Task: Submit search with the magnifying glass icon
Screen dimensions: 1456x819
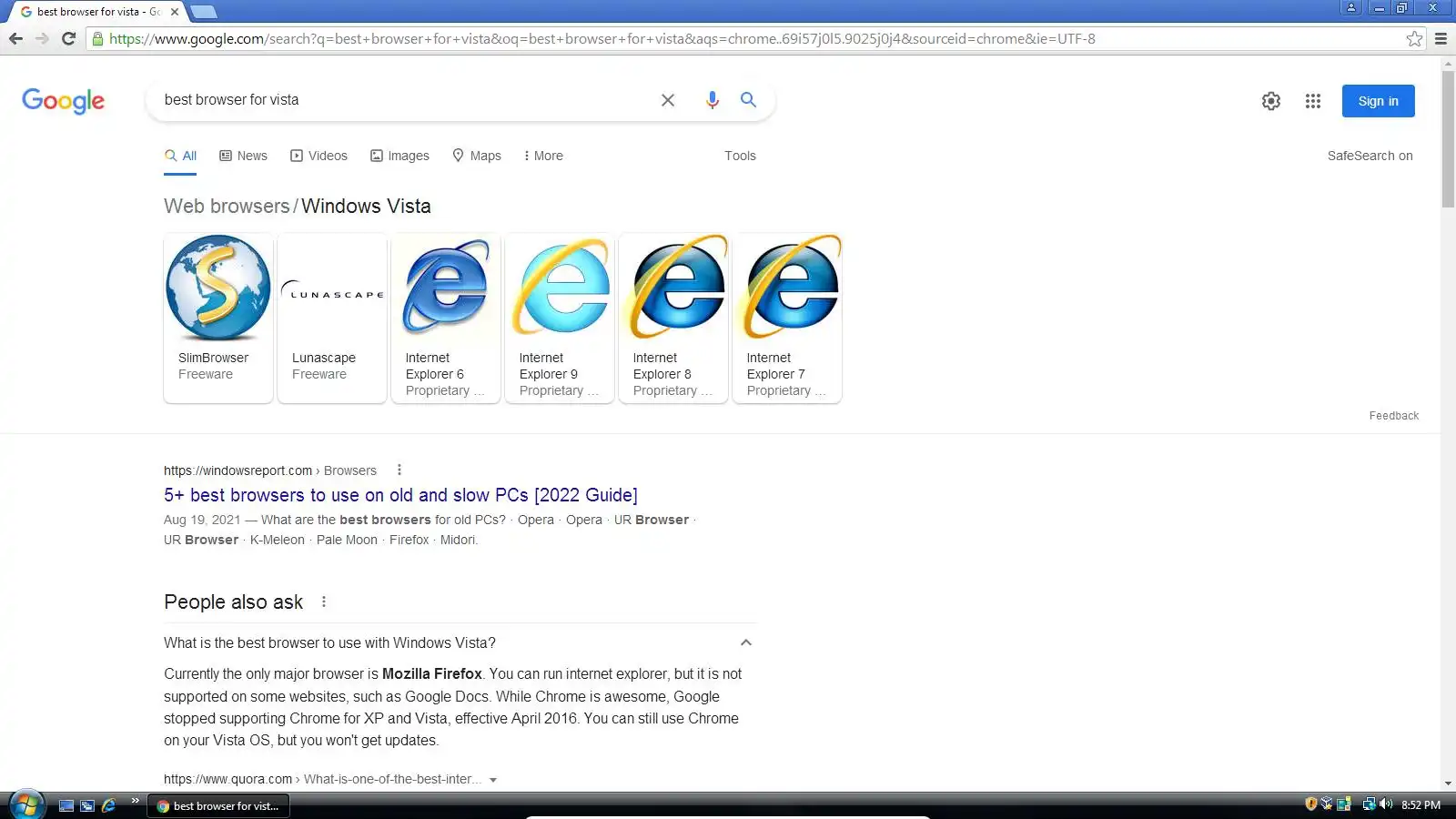Action: pyautogui.click(x=748, y=100)
